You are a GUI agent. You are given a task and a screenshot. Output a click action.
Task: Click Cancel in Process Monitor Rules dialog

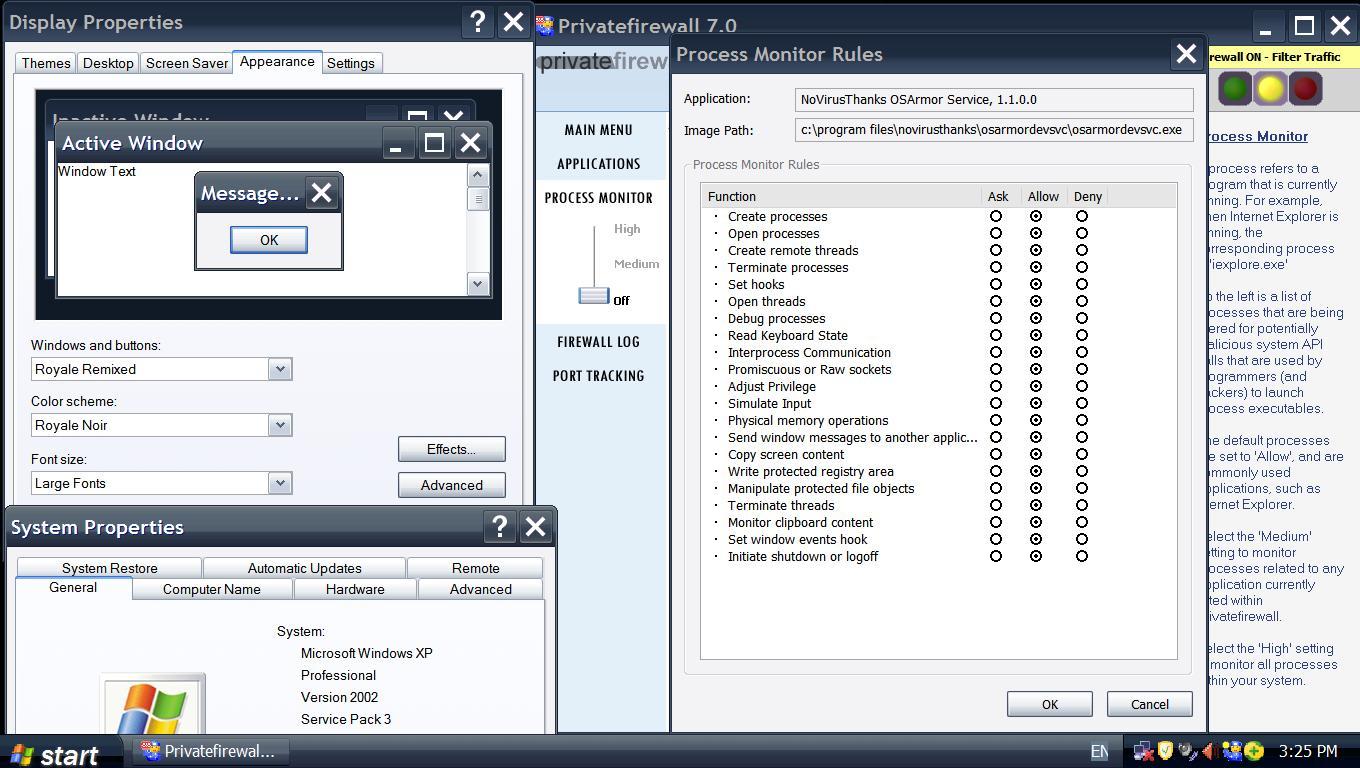(1150, 704)
